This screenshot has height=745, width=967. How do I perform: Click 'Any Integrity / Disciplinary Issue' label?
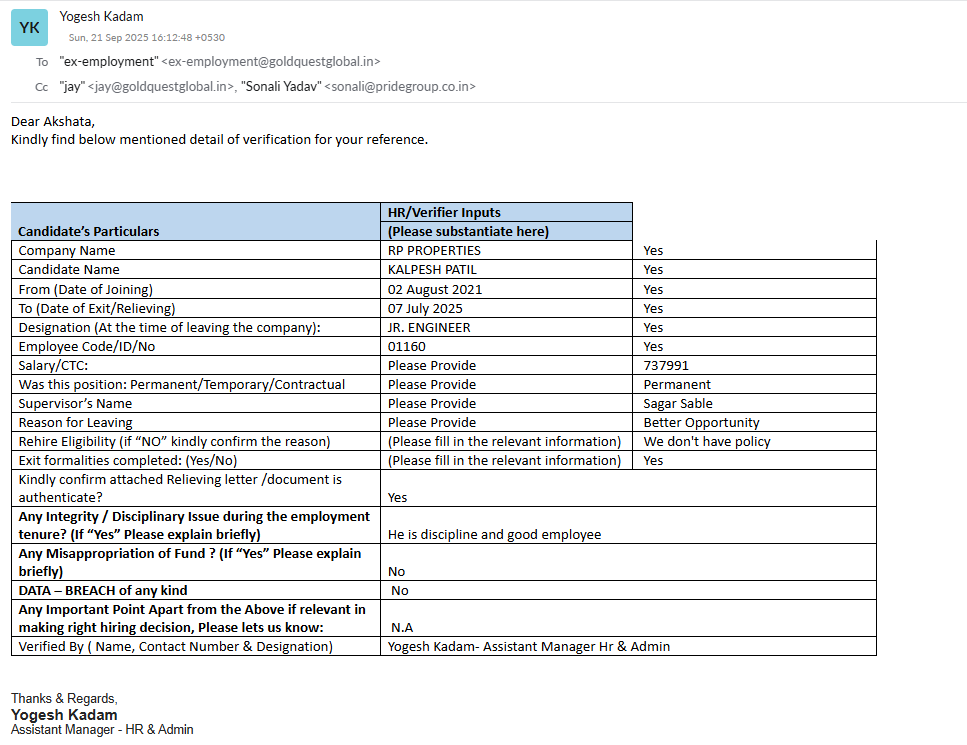[194, 525]
